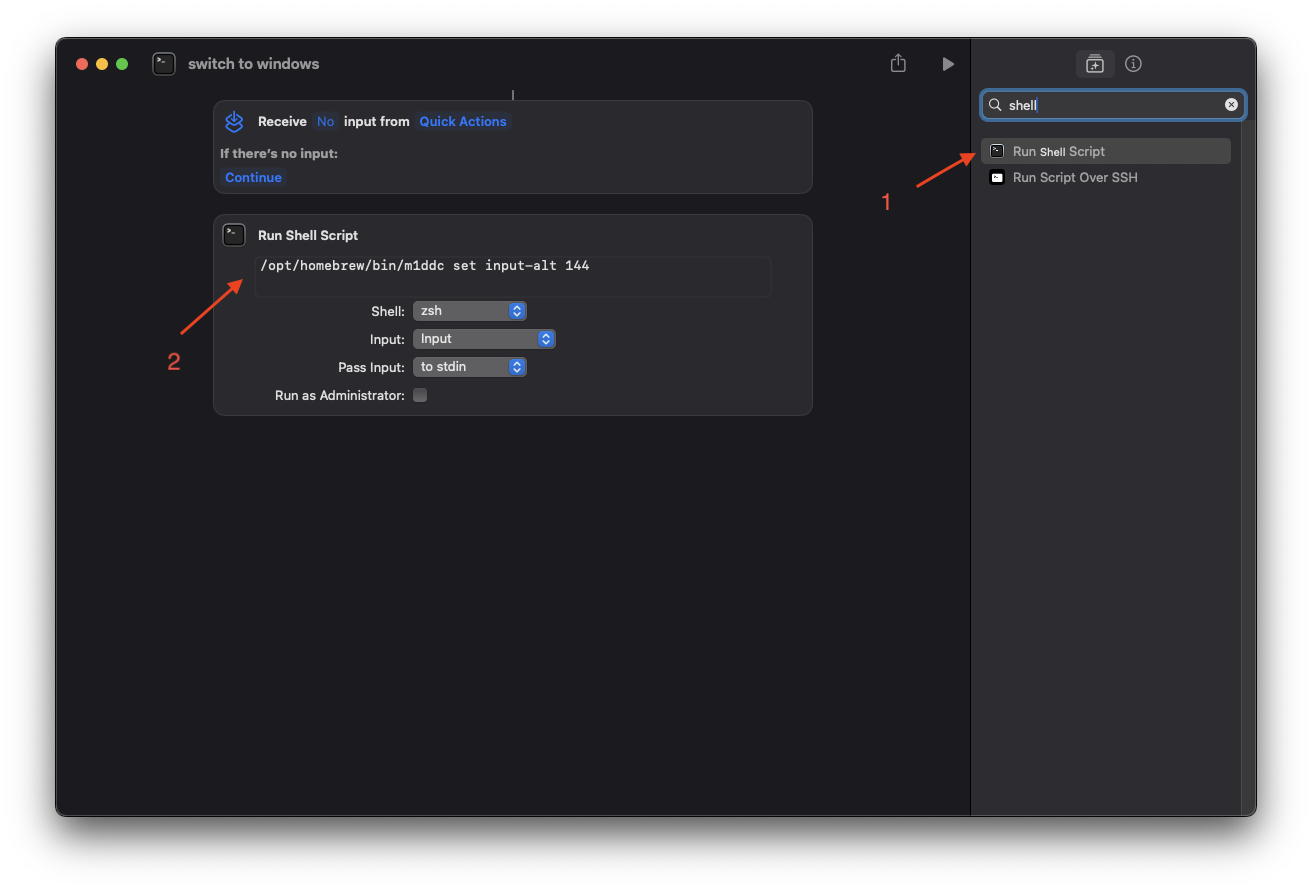Open the Input dropdown menu
1312x890 pixels.
(x=484, y=339)
